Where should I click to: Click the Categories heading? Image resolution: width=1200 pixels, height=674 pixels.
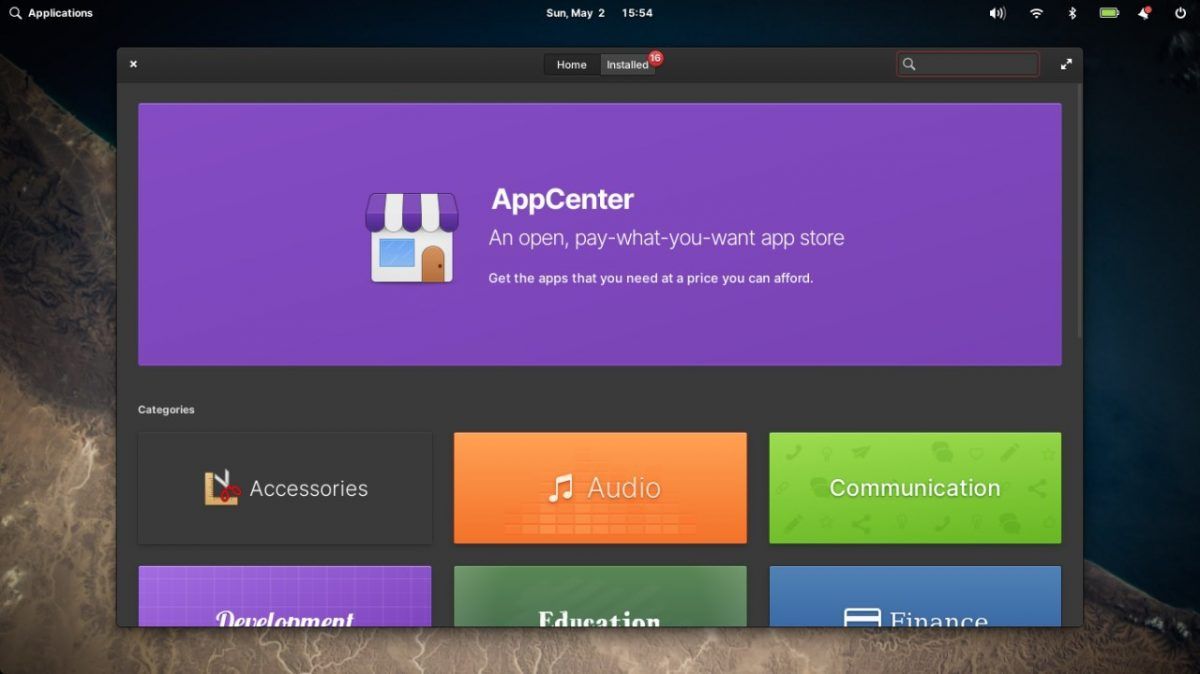[166, 410]
